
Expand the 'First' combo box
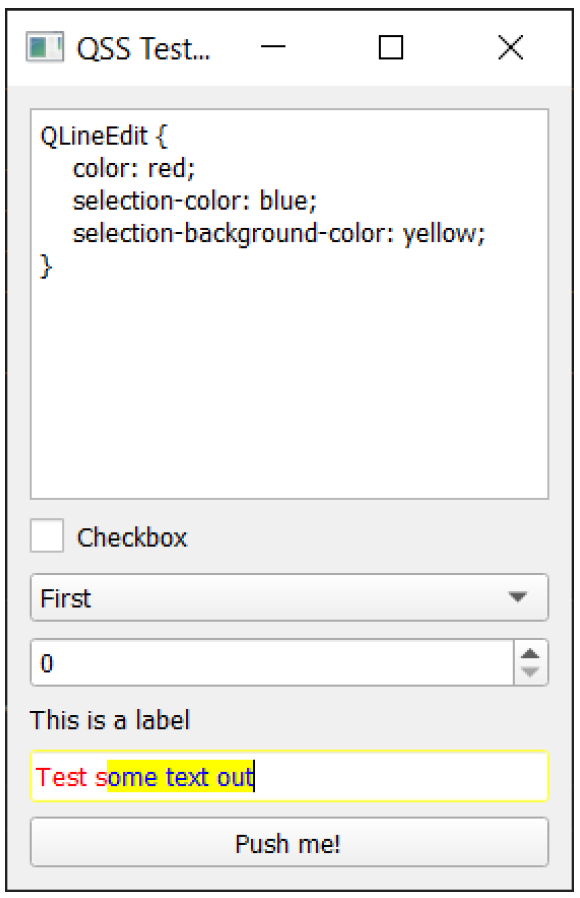pyautogui.click(x=289, y=597)
